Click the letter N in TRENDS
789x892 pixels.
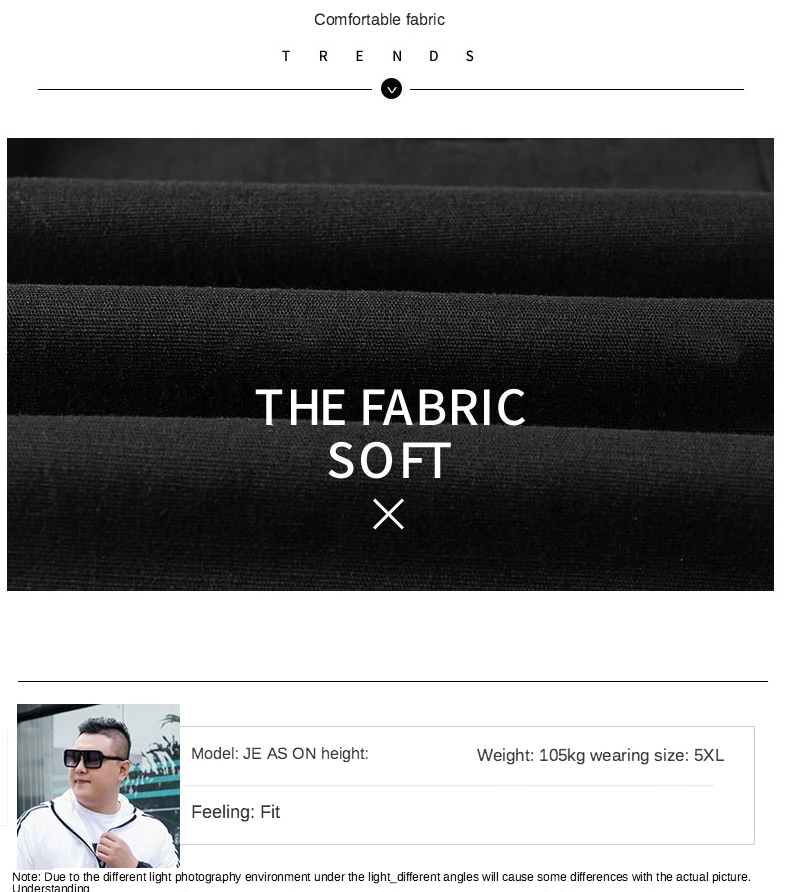pyautogui.click(x=397, y=56)
